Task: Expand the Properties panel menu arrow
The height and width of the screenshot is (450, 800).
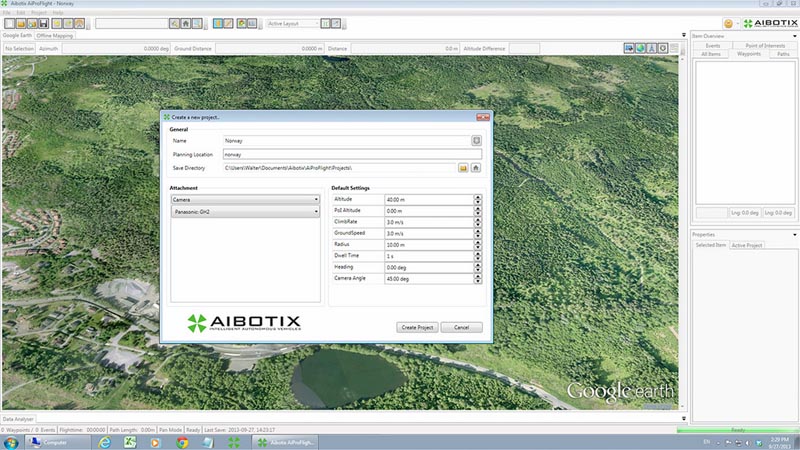Action: [794, 235]
